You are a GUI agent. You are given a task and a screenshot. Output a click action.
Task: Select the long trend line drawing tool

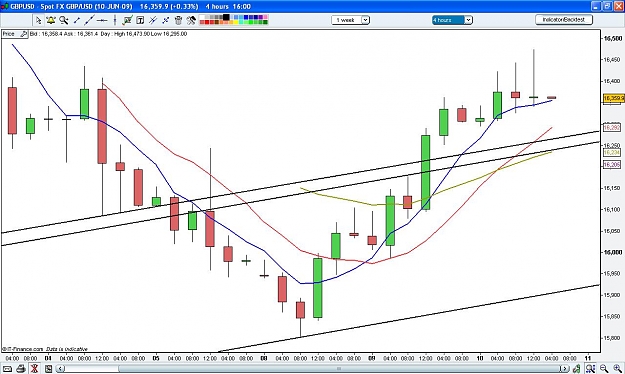(89, 20)
